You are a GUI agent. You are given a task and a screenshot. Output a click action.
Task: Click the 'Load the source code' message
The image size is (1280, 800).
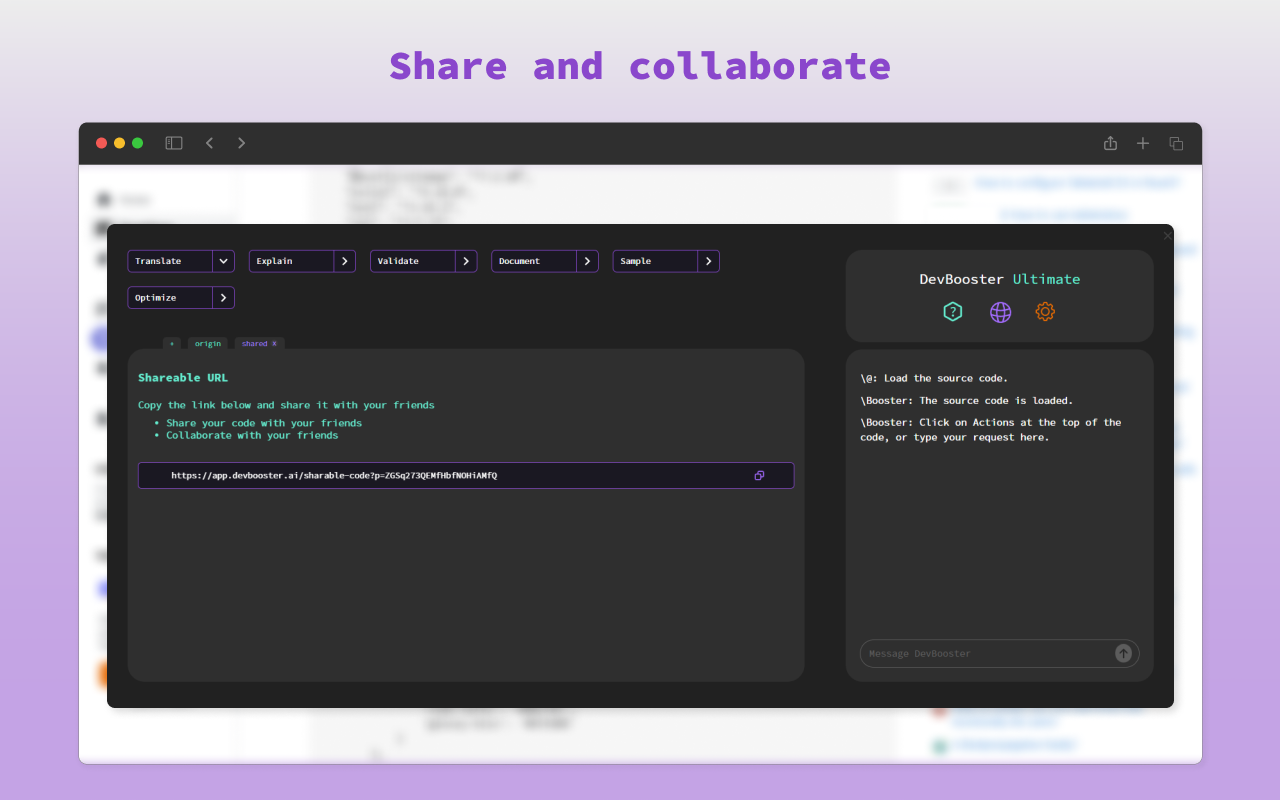pyautogui.click(x=934, y=379)
